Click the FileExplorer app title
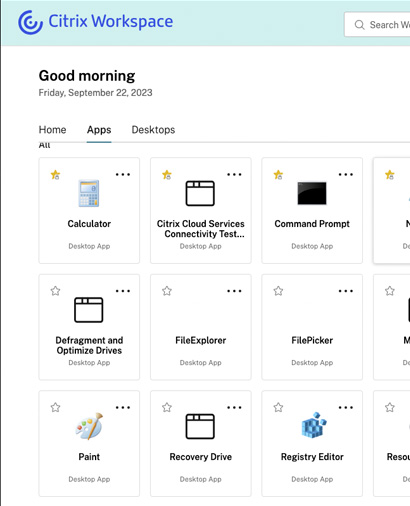The image size is (410, 506). pos(201,340)
